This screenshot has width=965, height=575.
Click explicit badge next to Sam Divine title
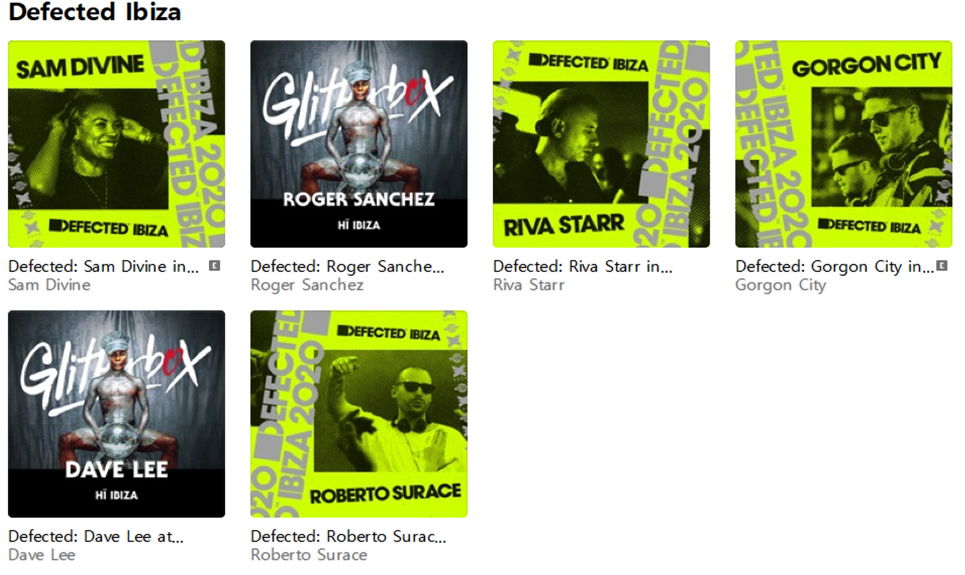[214, 266]
